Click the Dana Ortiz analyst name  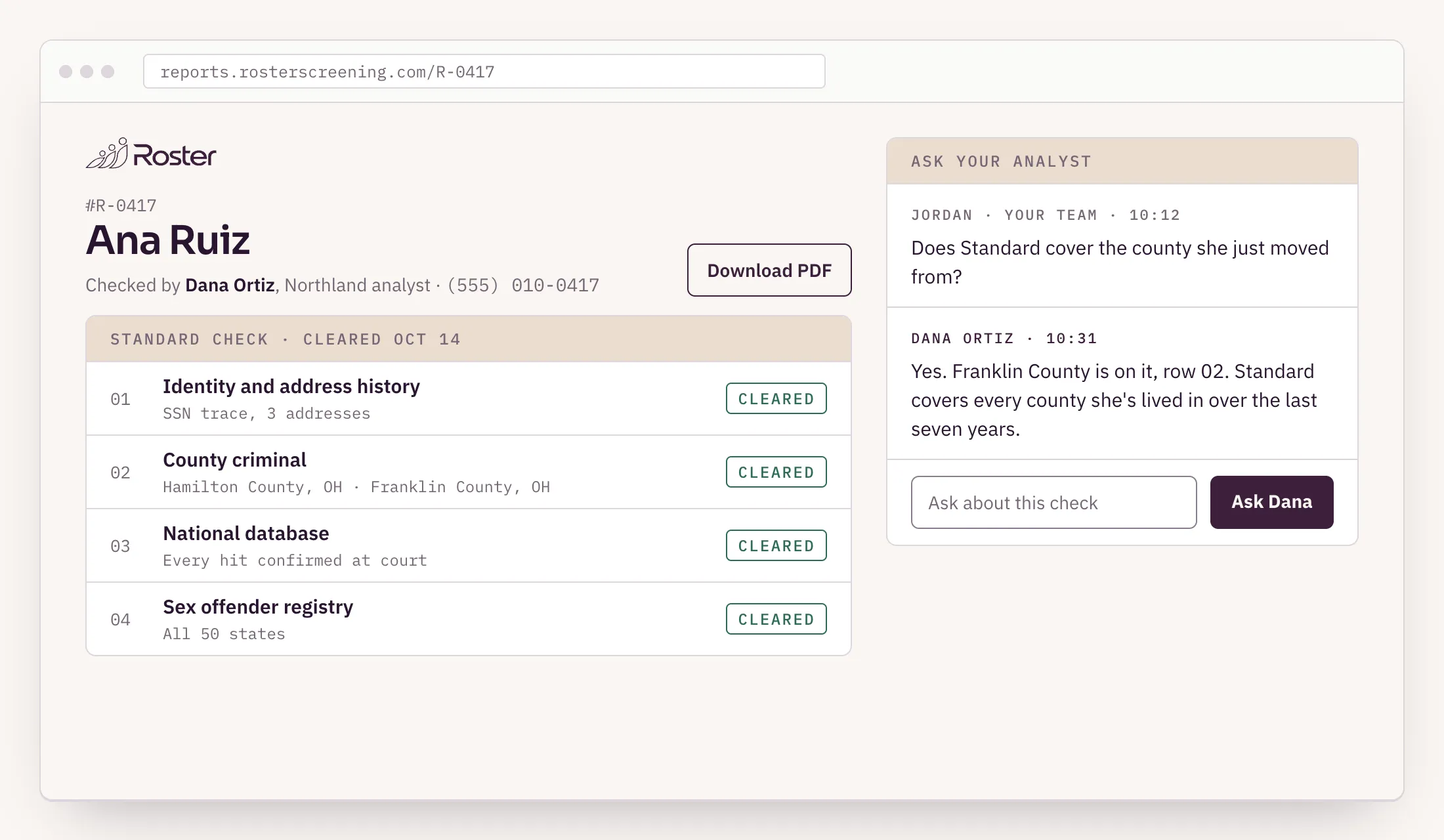230,285
